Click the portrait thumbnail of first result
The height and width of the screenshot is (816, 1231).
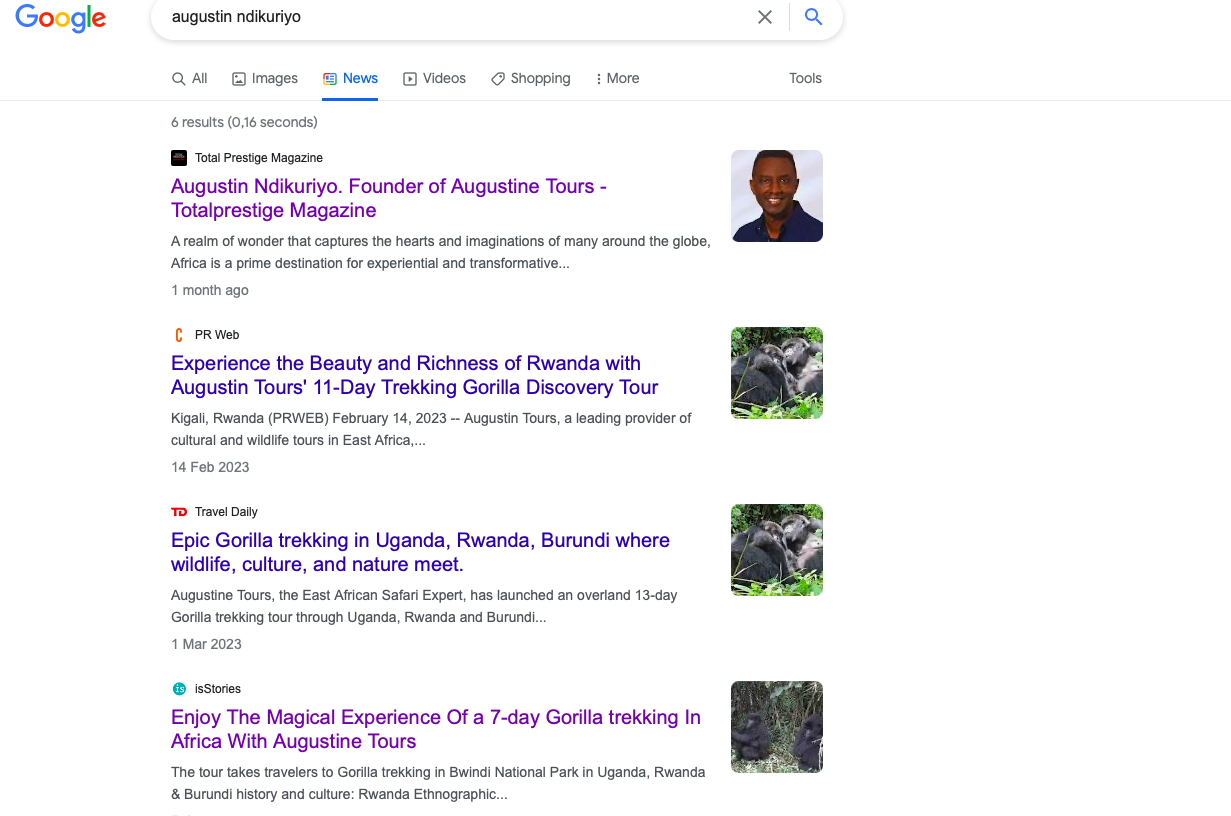pyautogui.click(x=777, y=196)
